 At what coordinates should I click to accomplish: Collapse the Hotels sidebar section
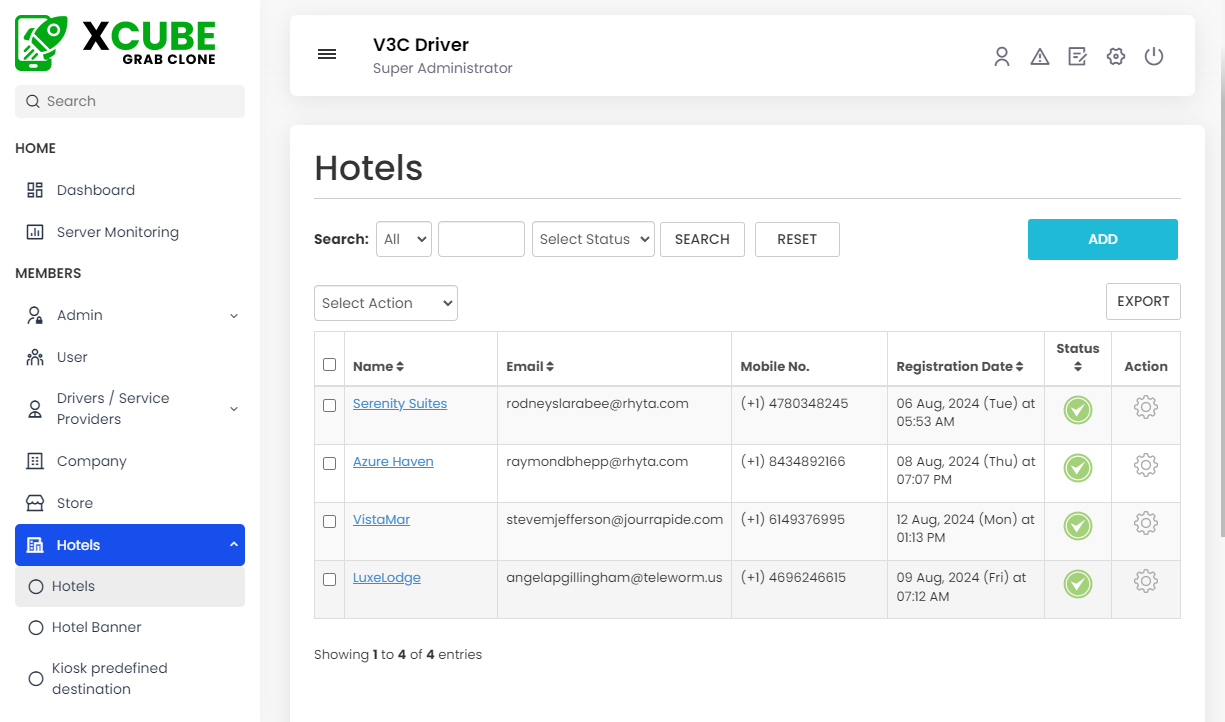point(129,545)
